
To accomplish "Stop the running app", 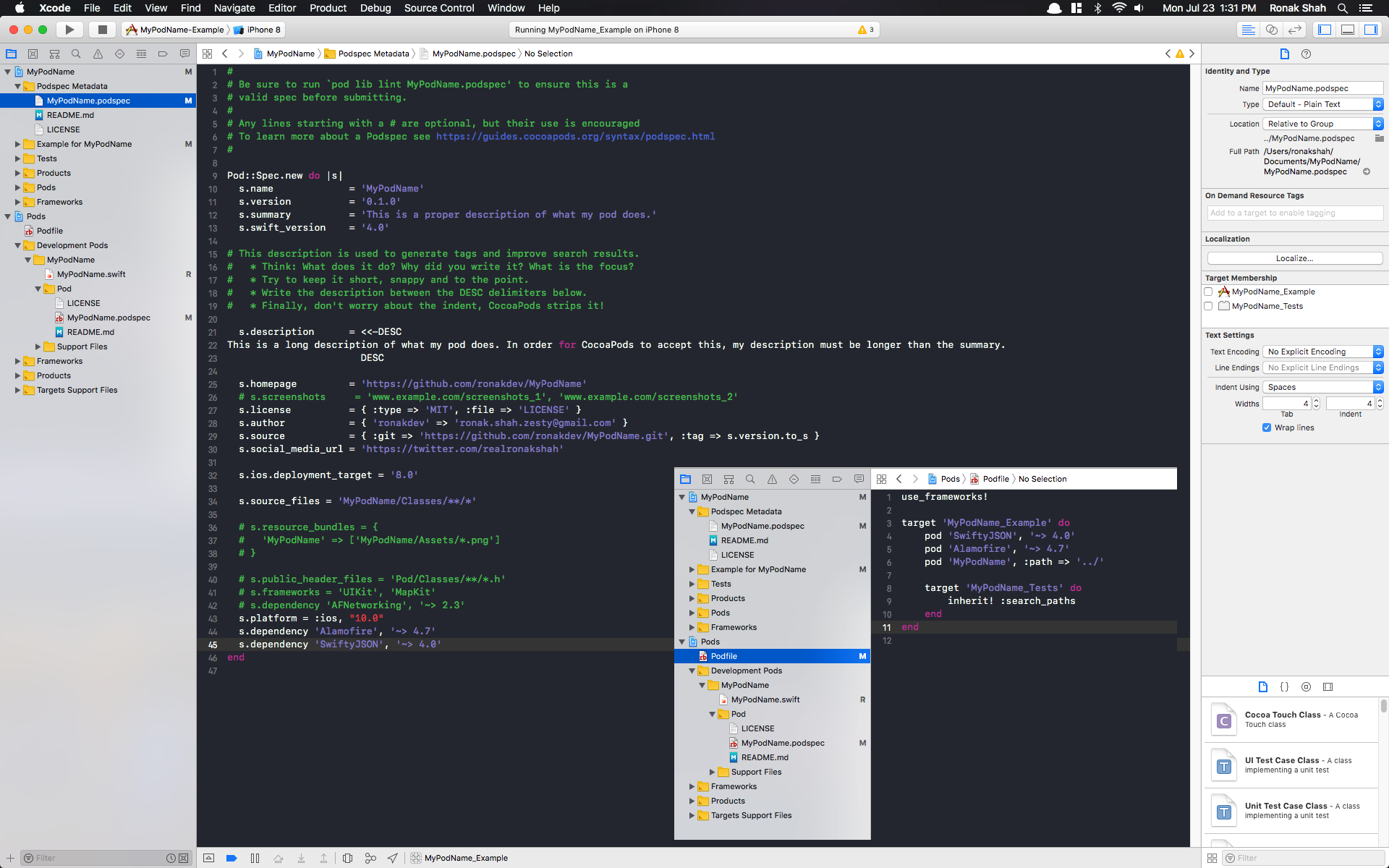I will [x=103, y=30].
